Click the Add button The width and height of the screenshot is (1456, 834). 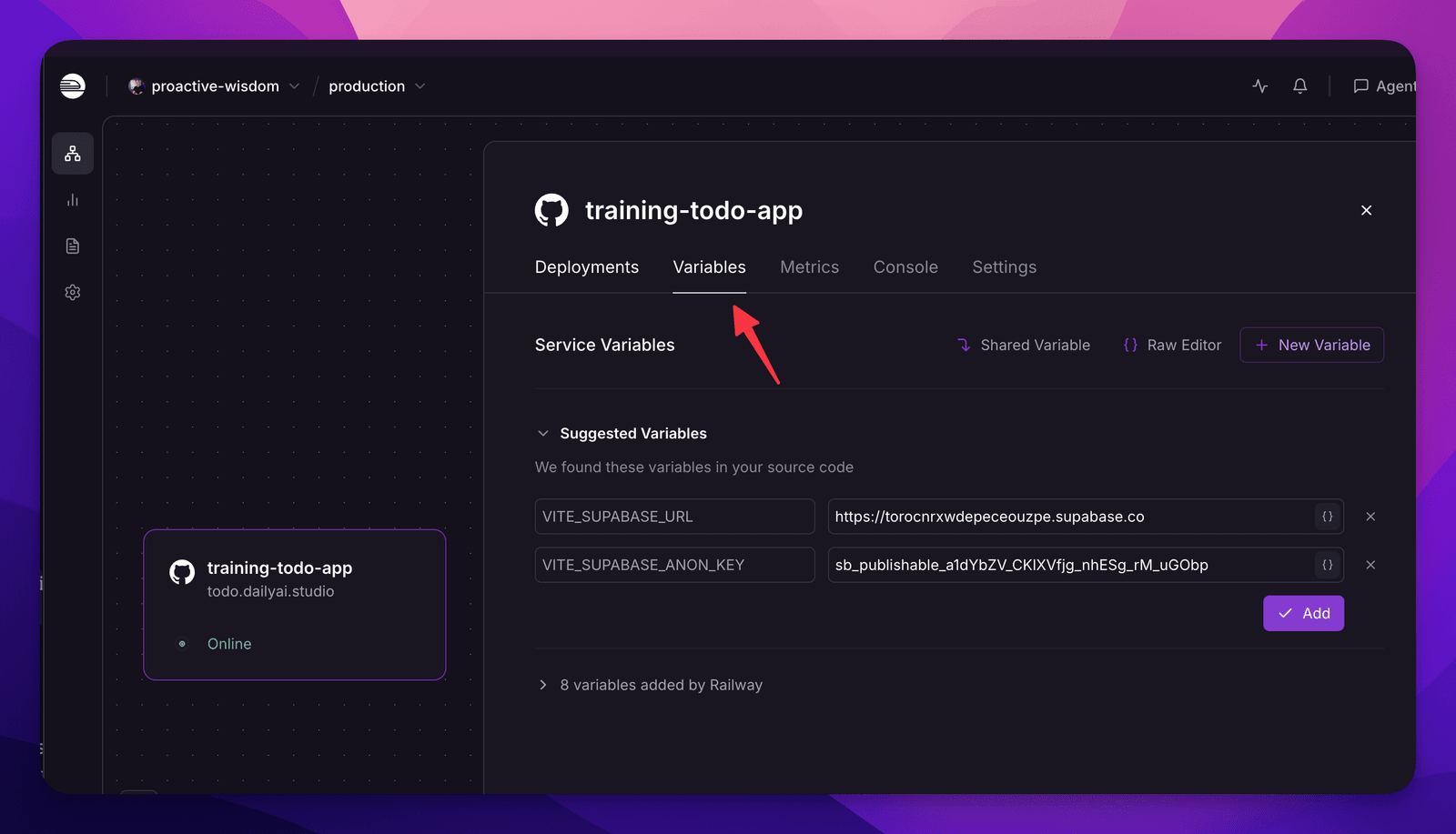click(x=1303, y=613)
